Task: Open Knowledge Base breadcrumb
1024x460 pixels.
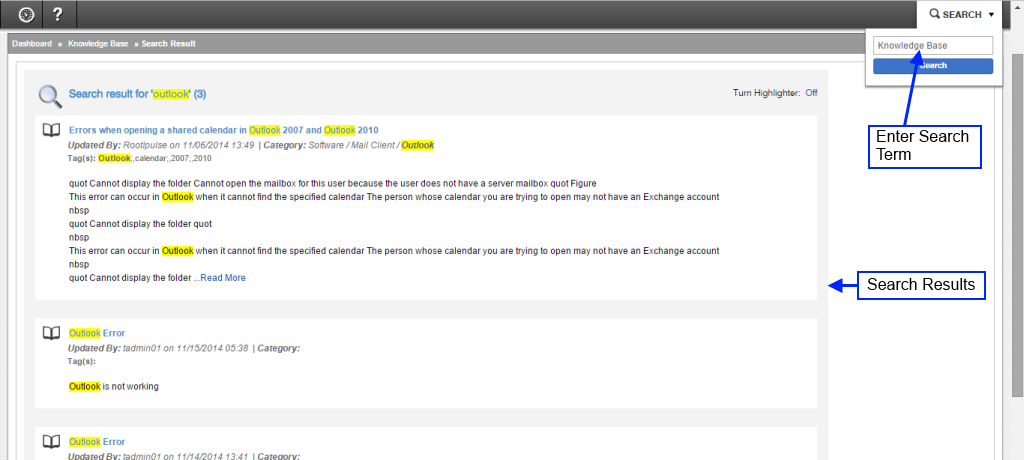Action: pyautogui.click(x=98, y=44)
